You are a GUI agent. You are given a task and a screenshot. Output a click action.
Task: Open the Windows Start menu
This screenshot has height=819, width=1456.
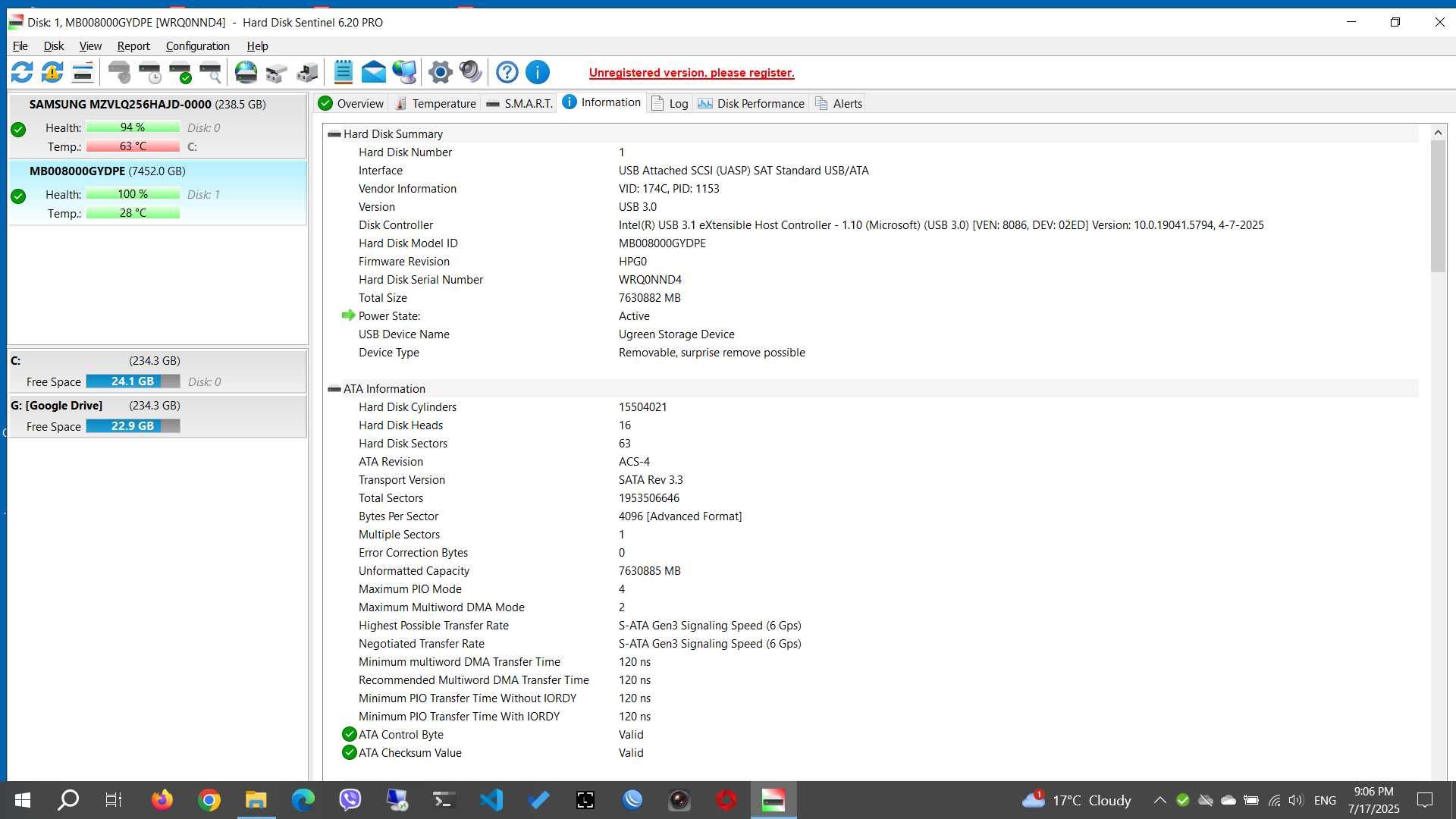point(23,800)
